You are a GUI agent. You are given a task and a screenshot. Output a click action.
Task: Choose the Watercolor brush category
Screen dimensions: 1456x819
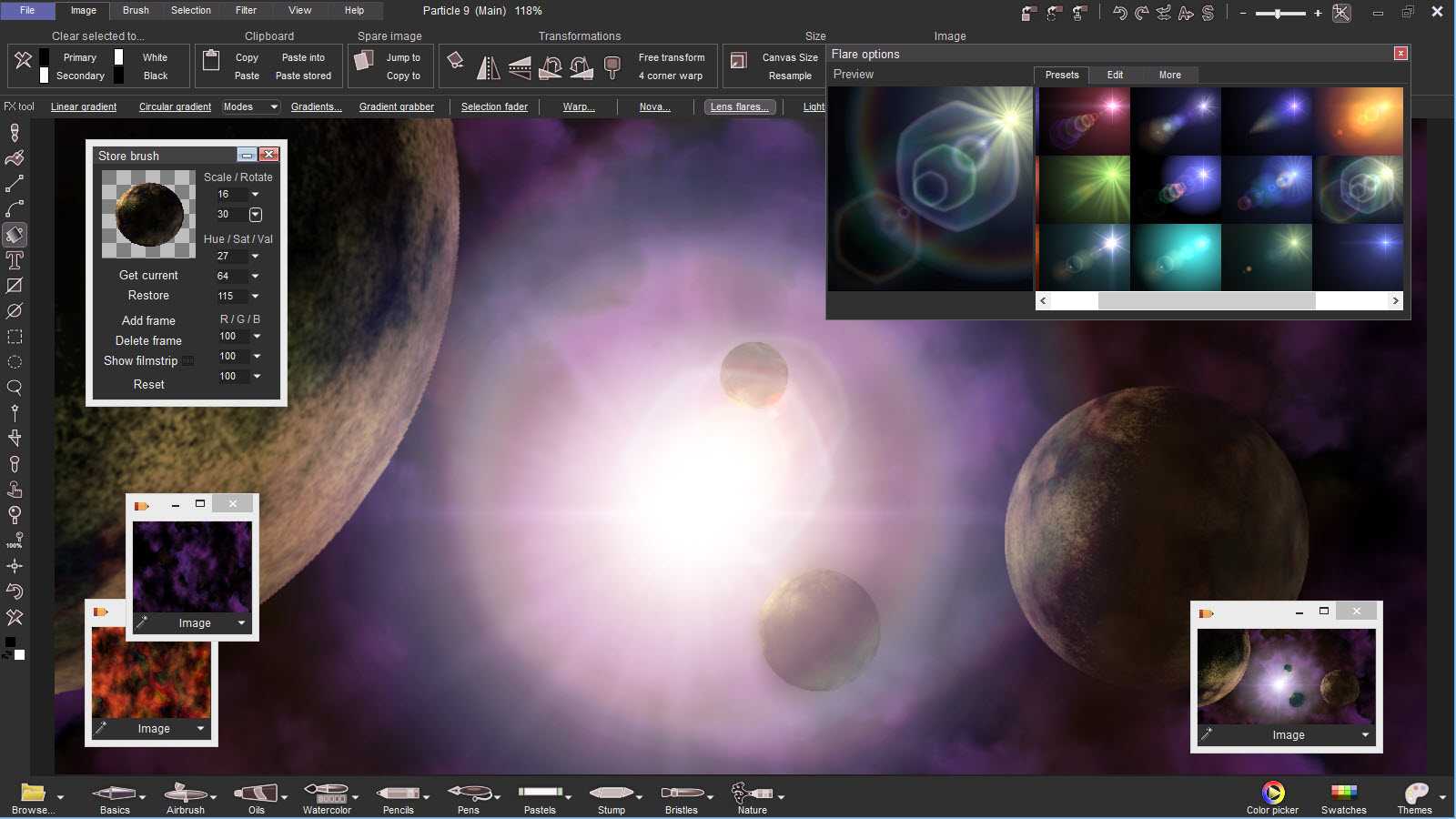click(x=327, y=794)
